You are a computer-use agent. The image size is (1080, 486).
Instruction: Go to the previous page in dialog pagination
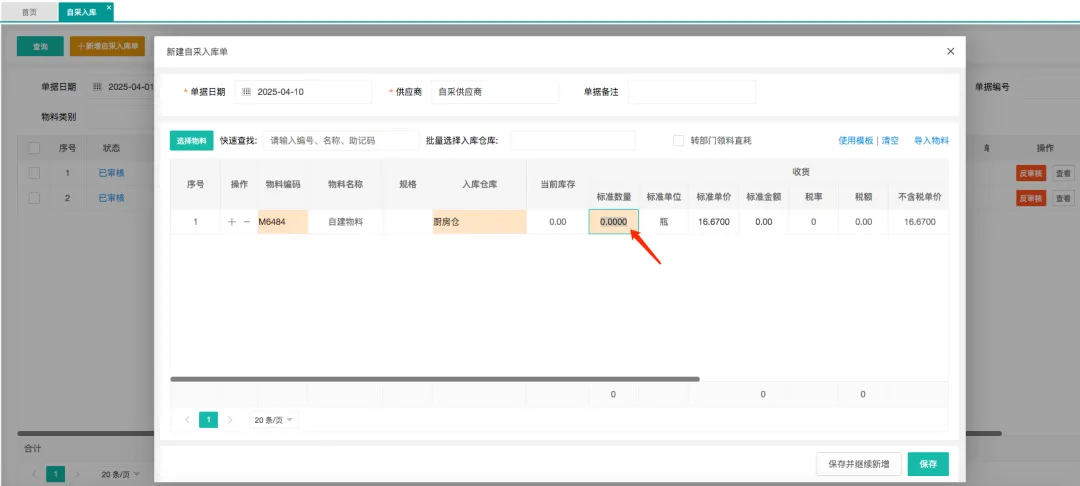(187, 420)
